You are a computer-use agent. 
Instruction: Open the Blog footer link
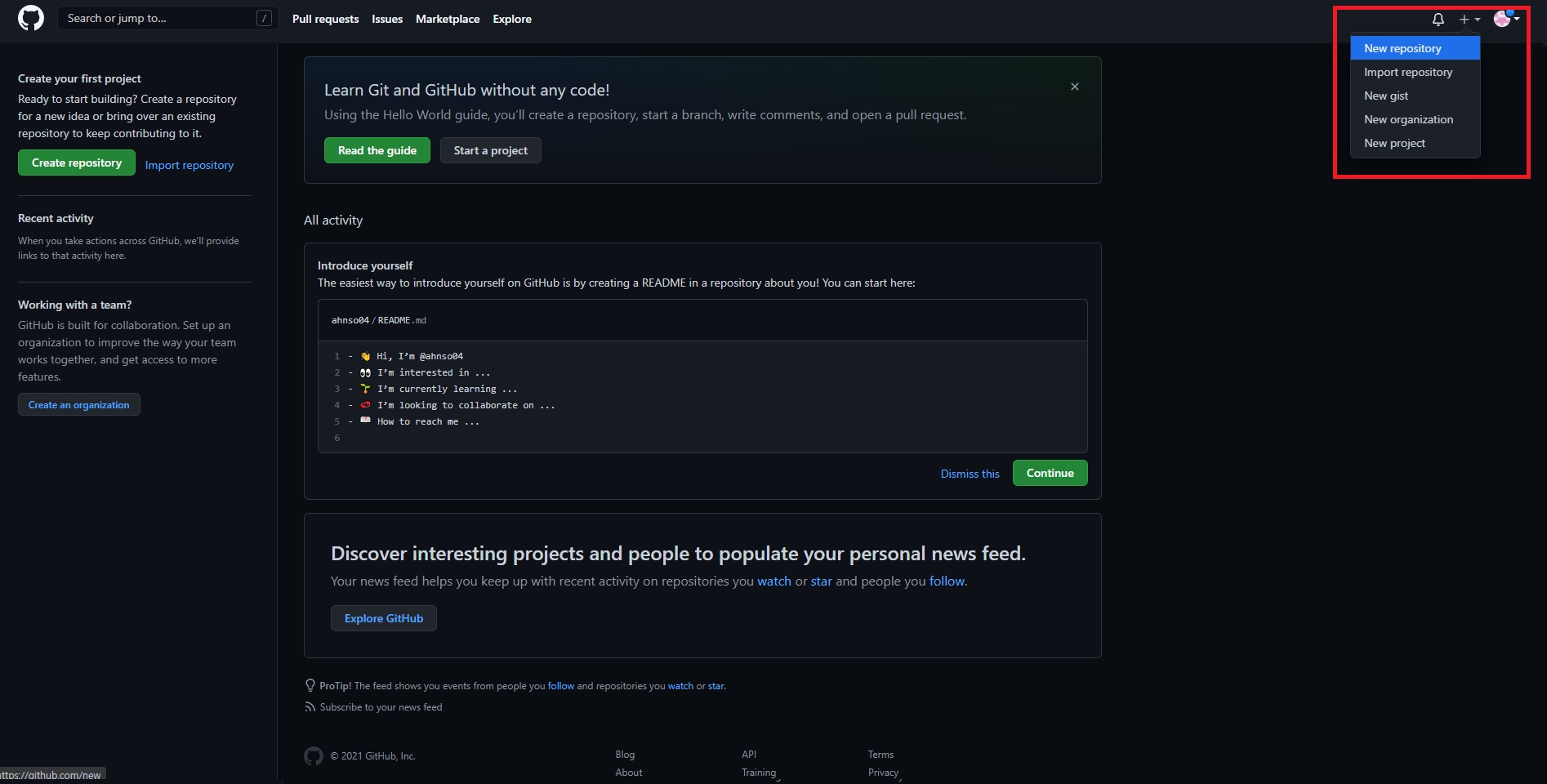tap(625, 755)
